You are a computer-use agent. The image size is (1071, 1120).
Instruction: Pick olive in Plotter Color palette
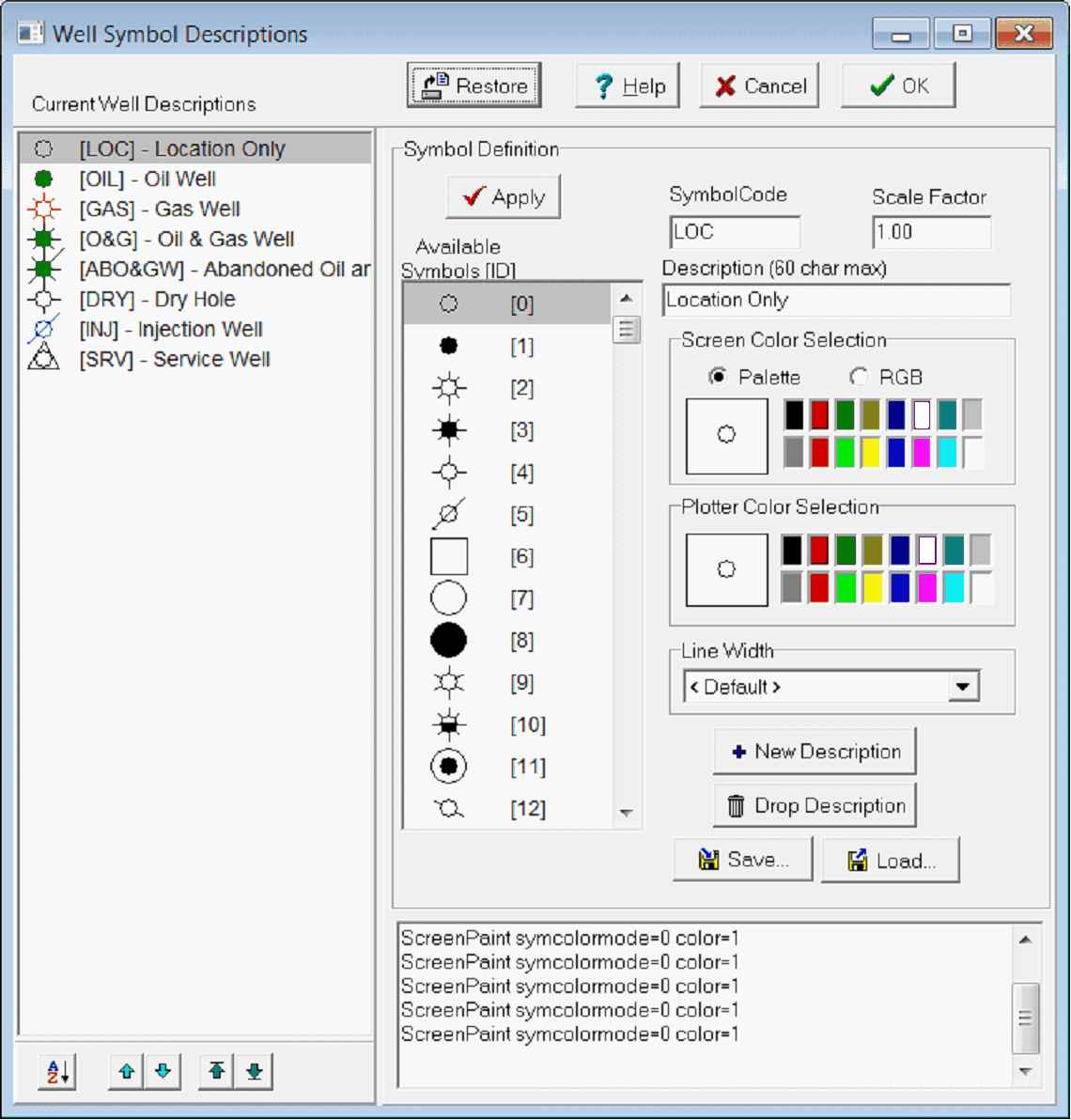click(873, 550)
